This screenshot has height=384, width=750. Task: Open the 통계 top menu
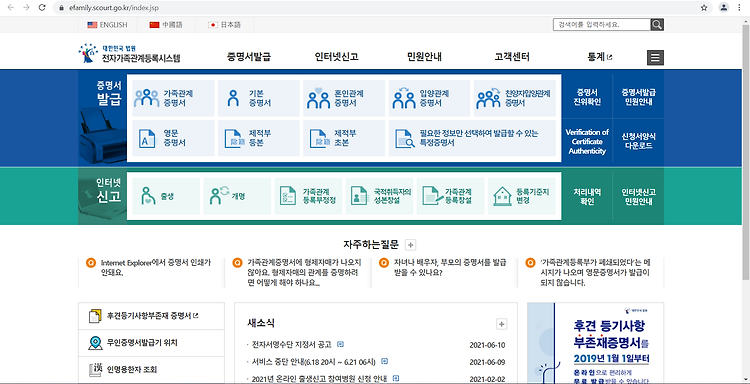(x=599, y=57)
